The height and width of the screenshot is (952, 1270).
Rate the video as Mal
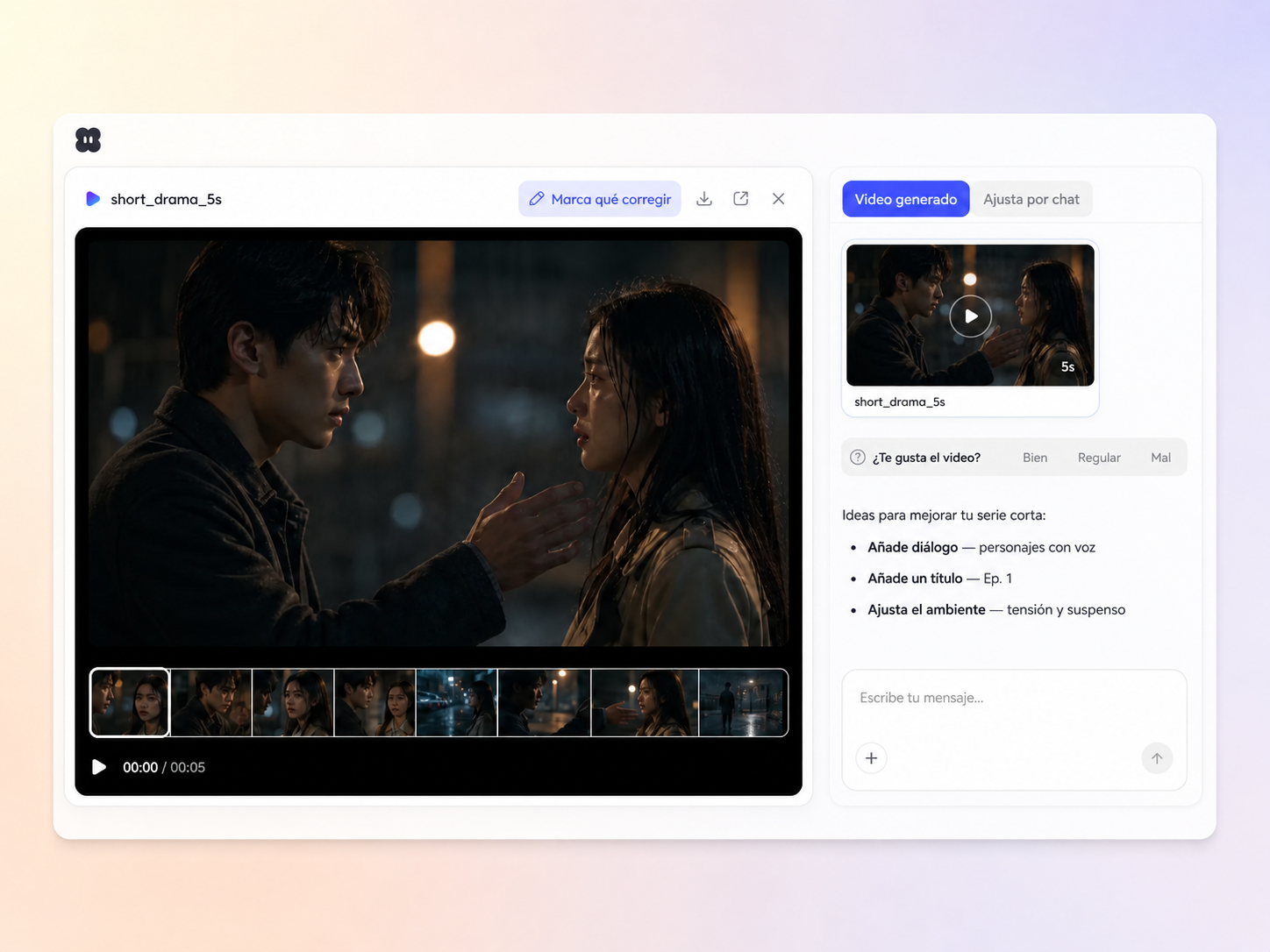[x=1160, y=458]
